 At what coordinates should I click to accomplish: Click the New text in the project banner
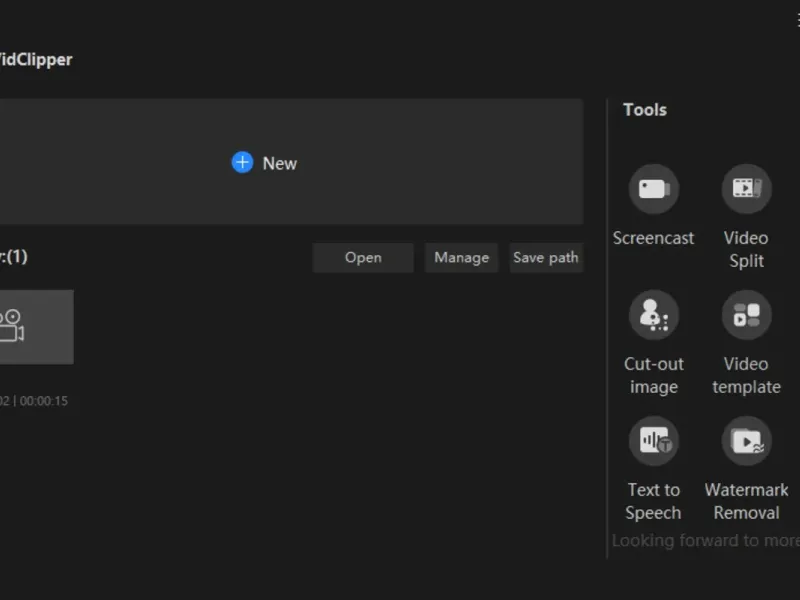280,163
